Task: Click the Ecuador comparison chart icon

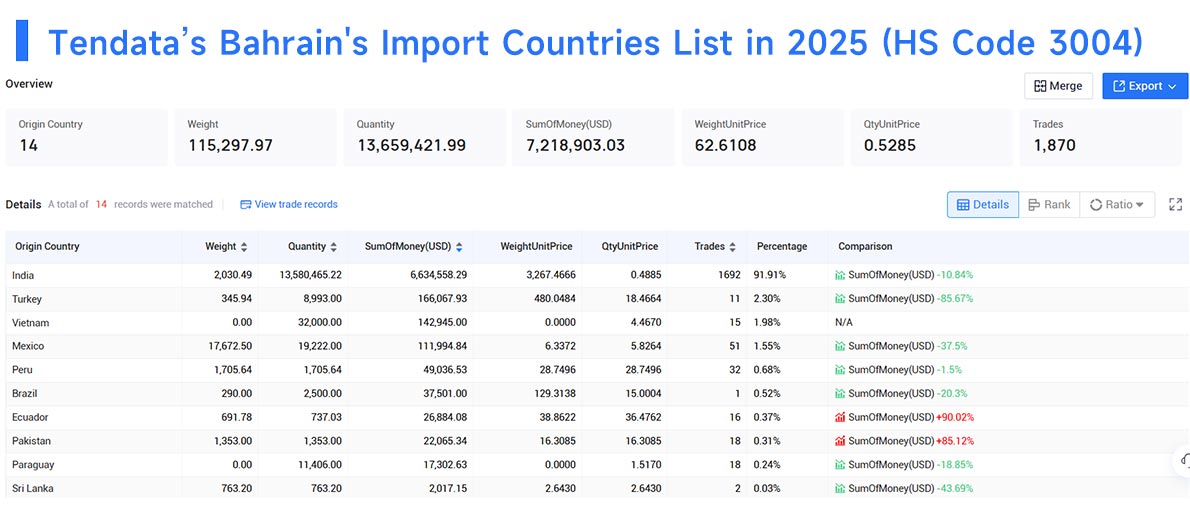Action: [840, 417]
